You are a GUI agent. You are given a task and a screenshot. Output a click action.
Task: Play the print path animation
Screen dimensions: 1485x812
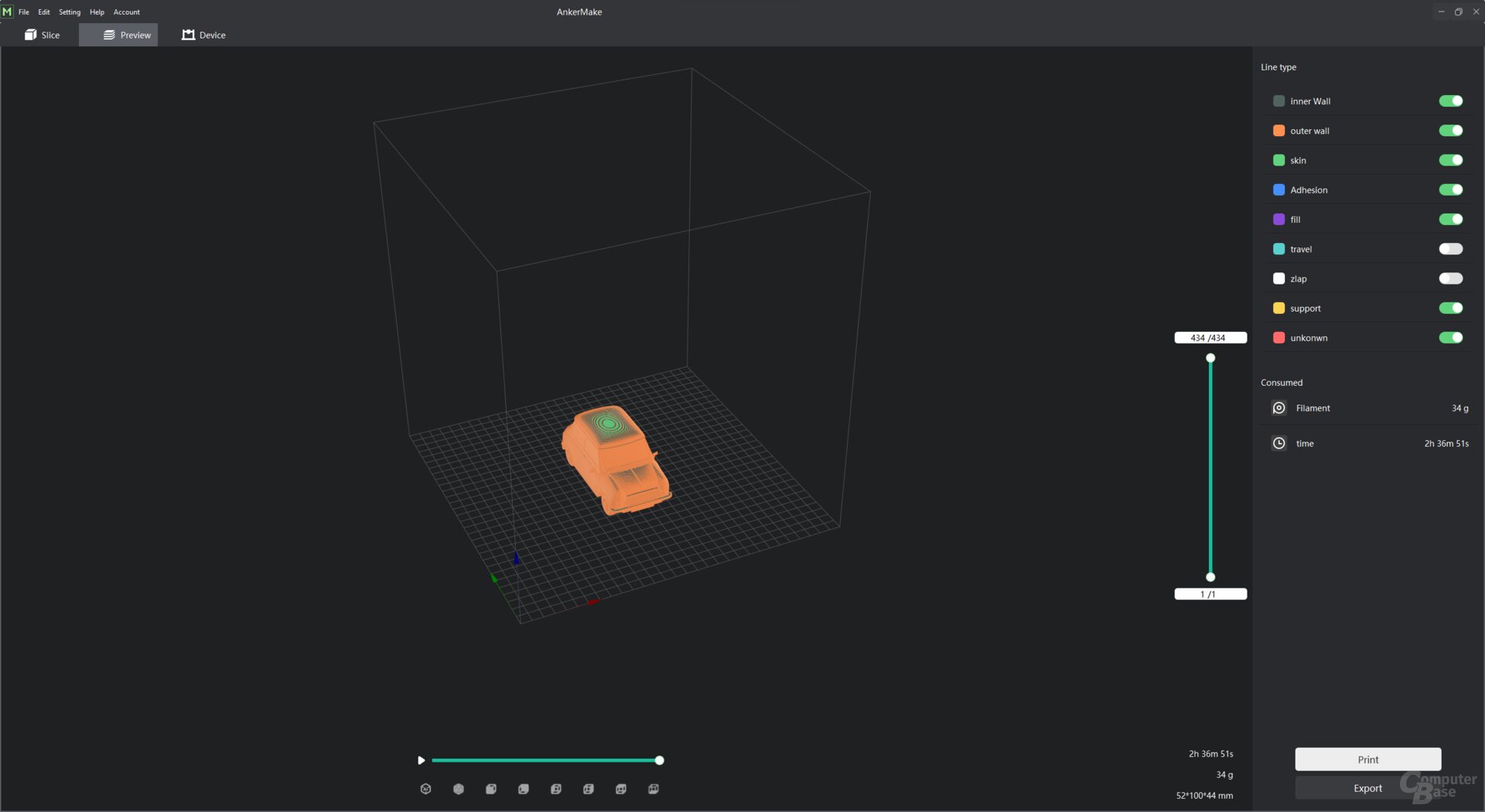point(421,760)
